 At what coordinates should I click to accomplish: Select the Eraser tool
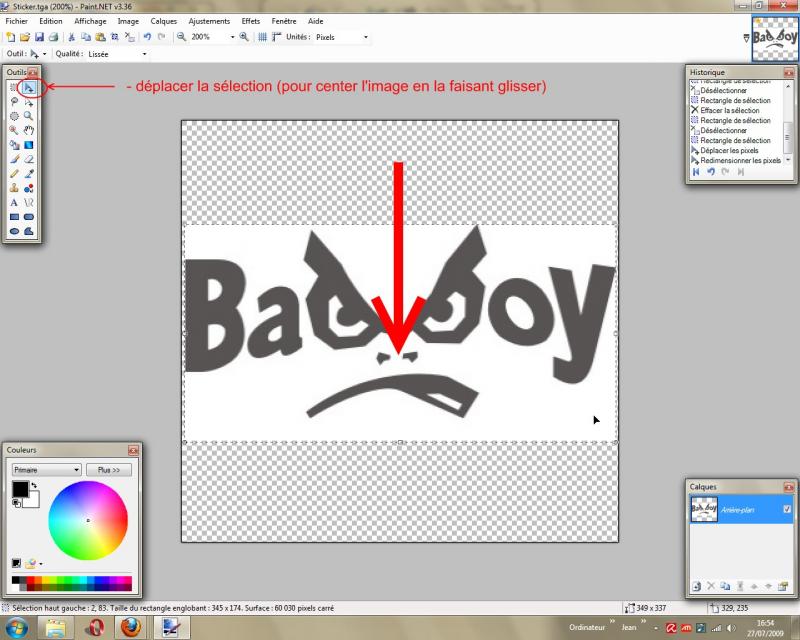(29, 159)
